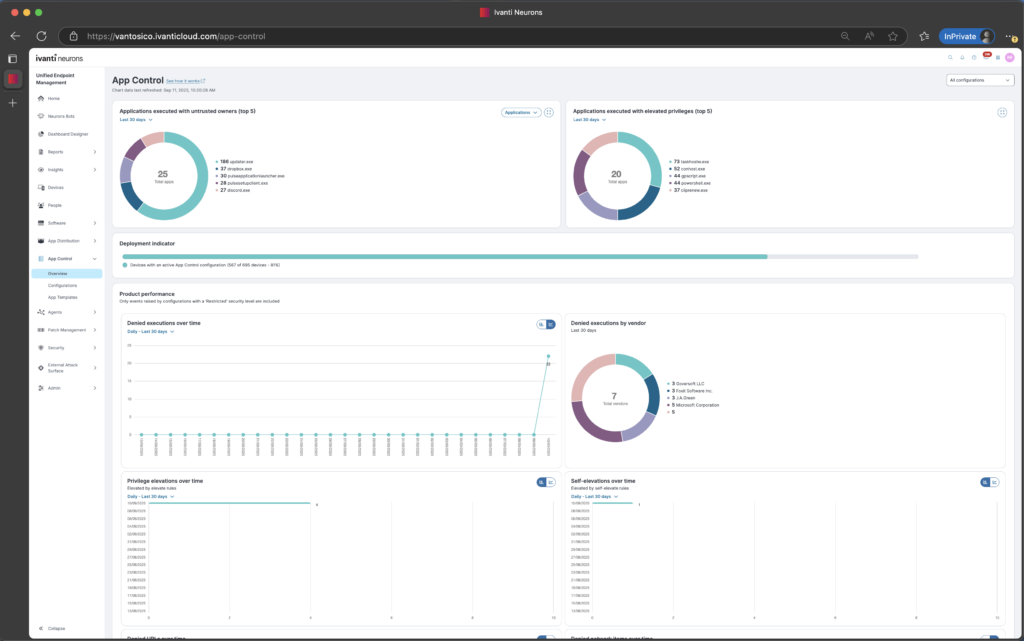The height and width of the screenshot is (641, 1024).
Task: Open the search icon in Ivanti header
Action: (950, 57)
